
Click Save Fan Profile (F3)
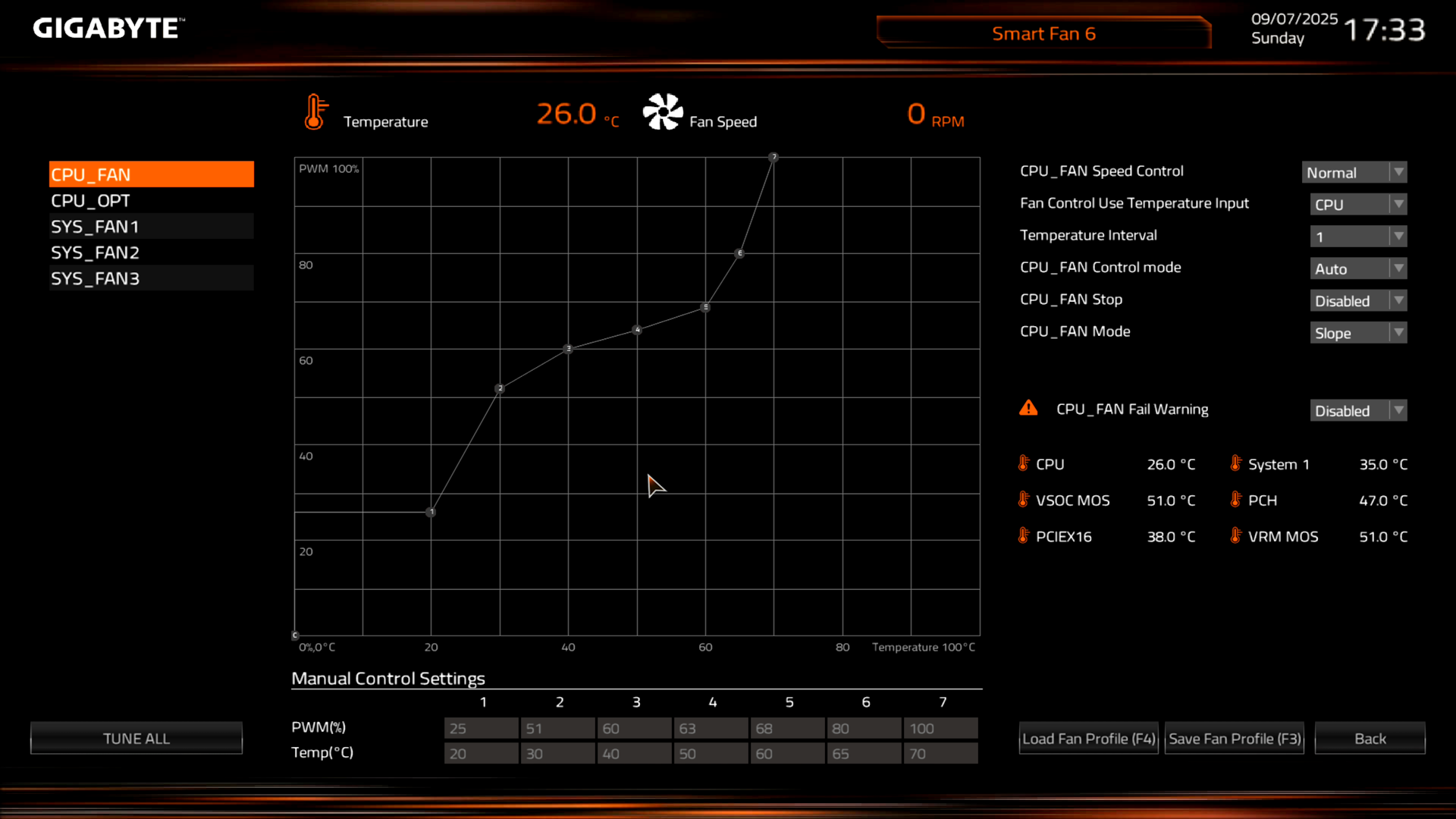tap(1234, 739)
